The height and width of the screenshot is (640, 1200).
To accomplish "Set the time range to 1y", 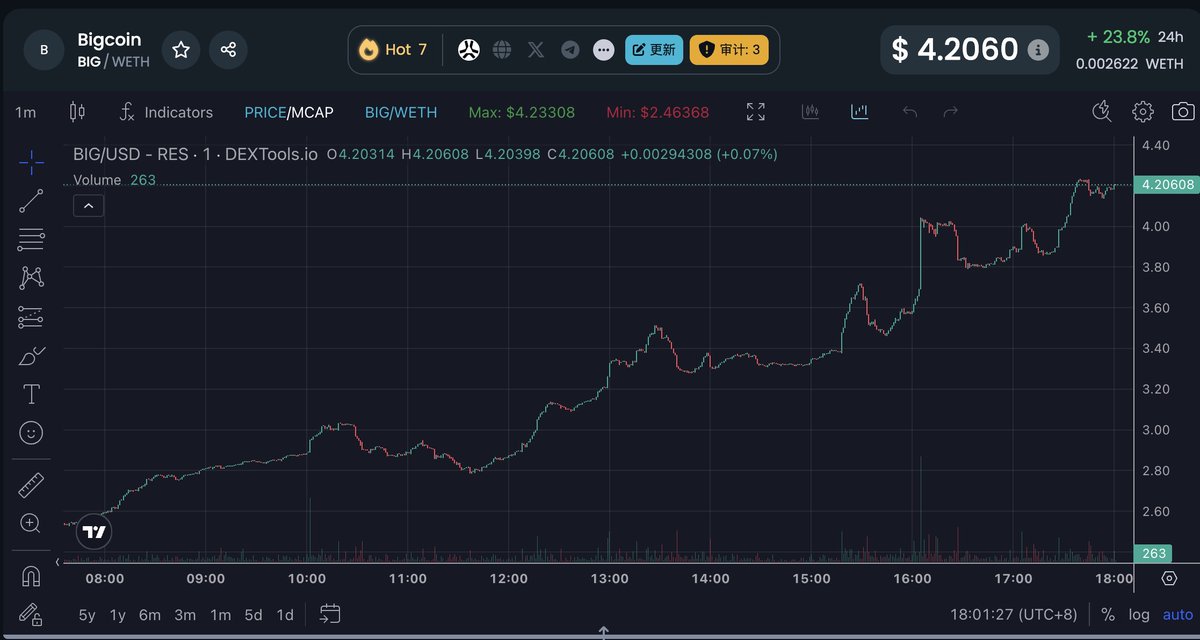I will click(118, 615).
